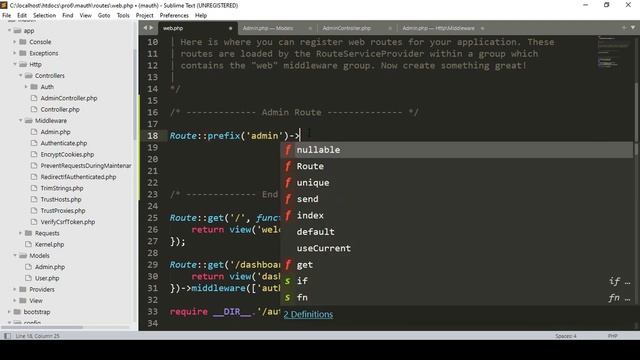Expand the Console folder
Image resolution: width=640 pixels, height=360 pixels.
click(15, 42)
